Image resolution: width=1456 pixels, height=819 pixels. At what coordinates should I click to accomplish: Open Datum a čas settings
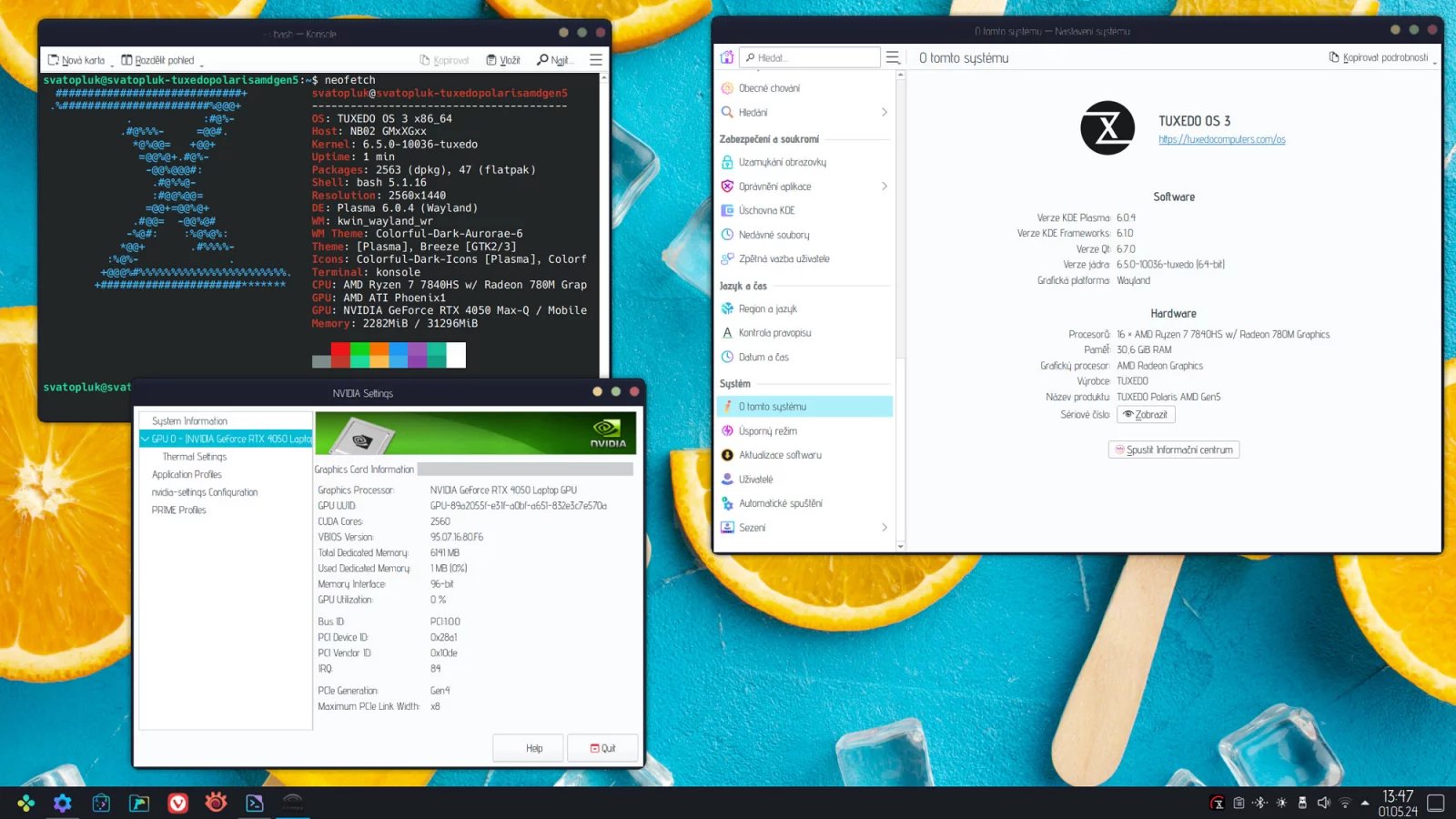click(804, 358)
